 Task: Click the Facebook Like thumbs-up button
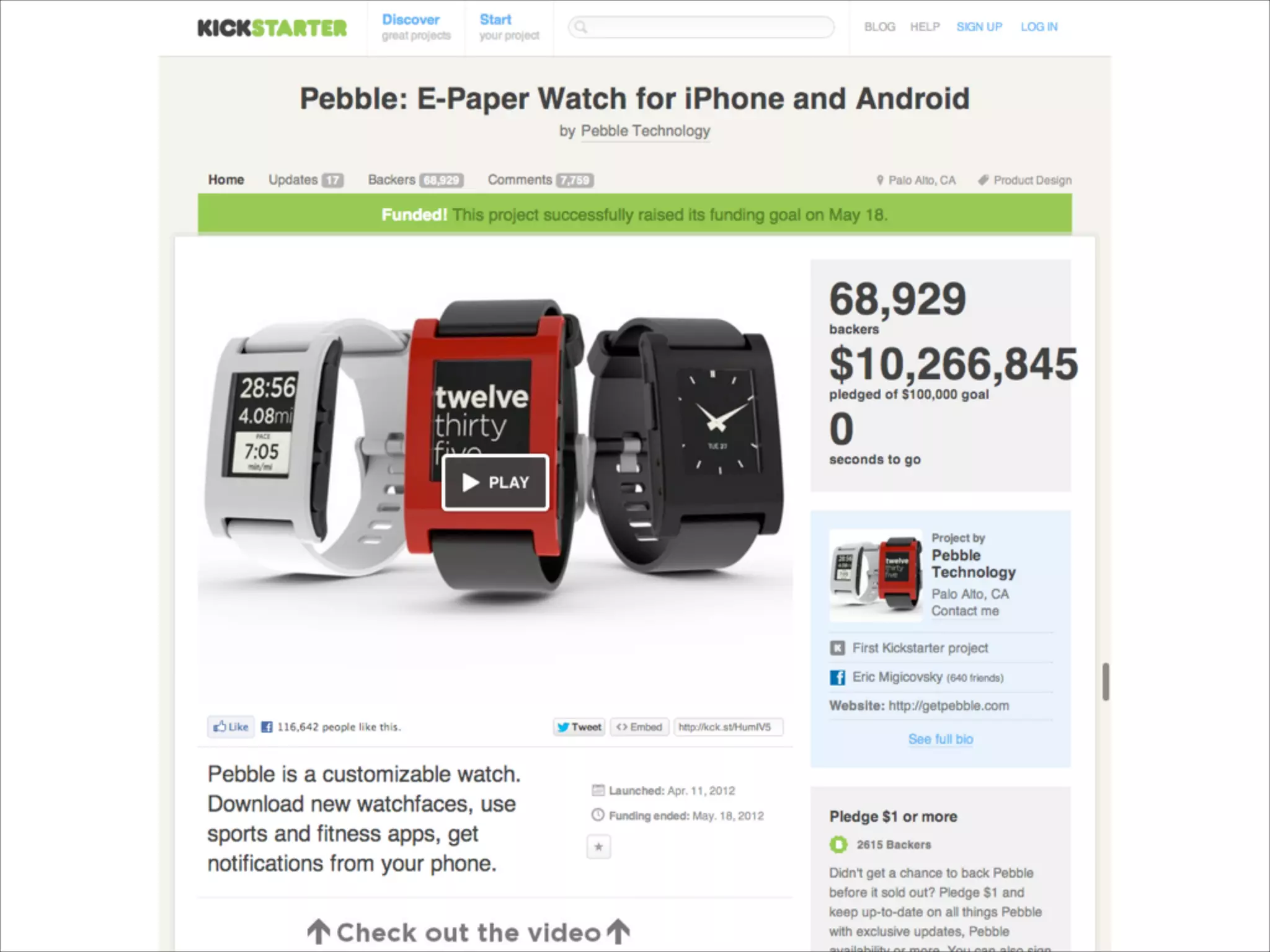231,726
